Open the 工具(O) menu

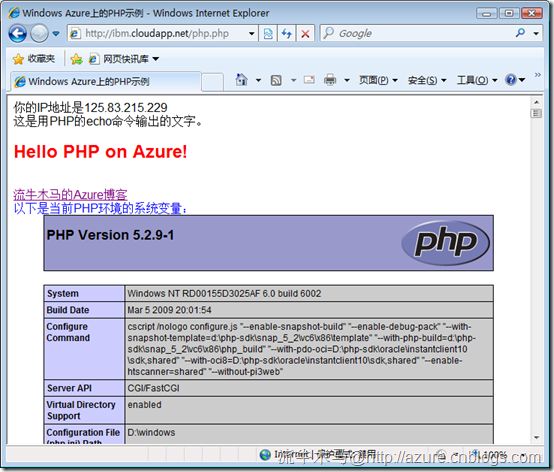pyautogui.click(x=477, y=80)
